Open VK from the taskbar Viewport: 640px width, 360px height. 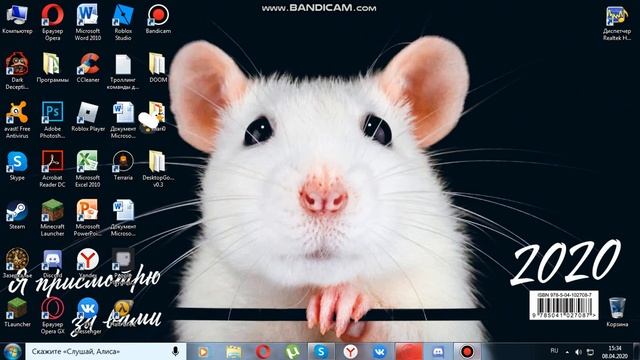380,351
